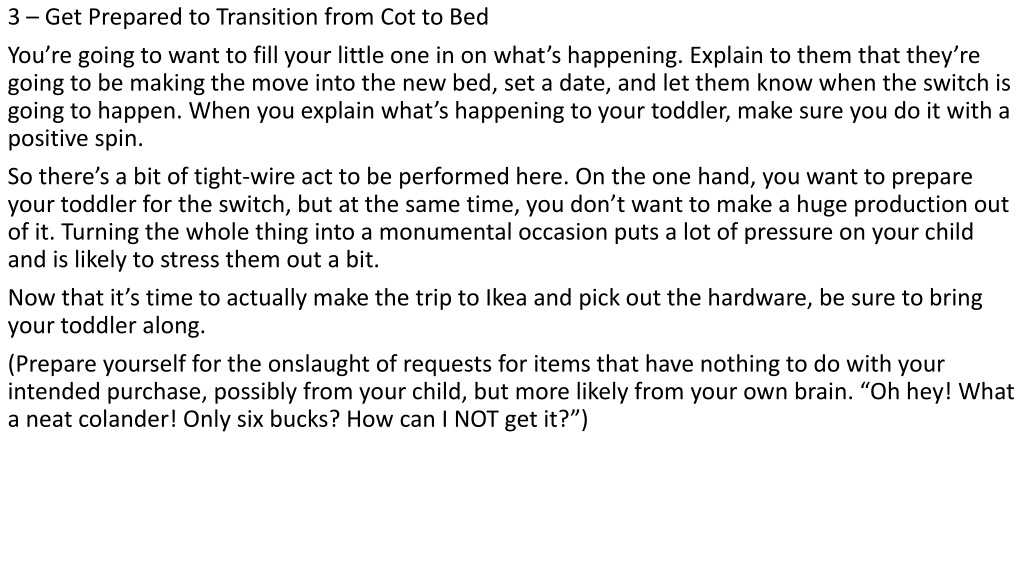
Task: Click the text "You're going to want"
Action: click(115, 56)
